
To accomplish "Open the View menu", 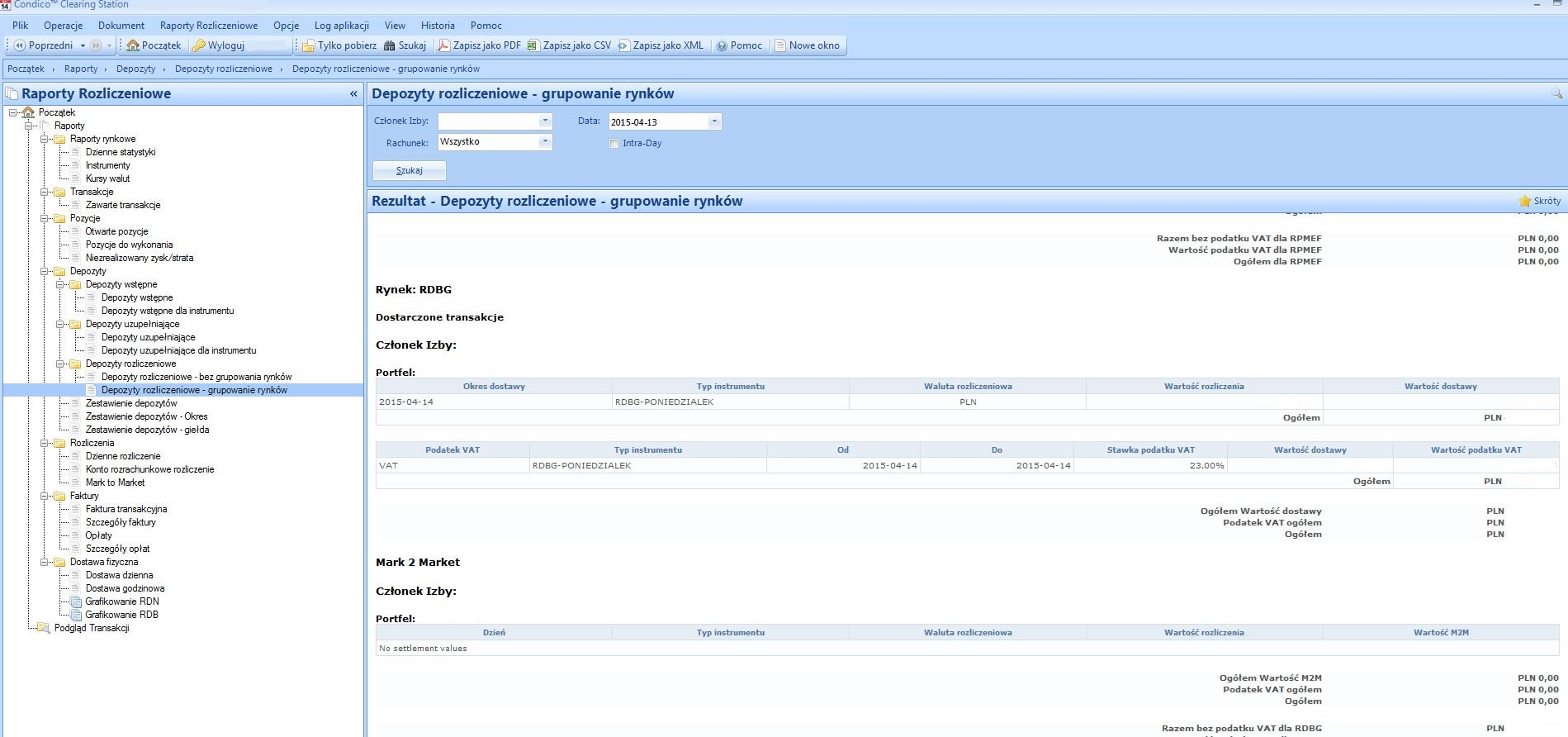I will [x=395, y=26].
